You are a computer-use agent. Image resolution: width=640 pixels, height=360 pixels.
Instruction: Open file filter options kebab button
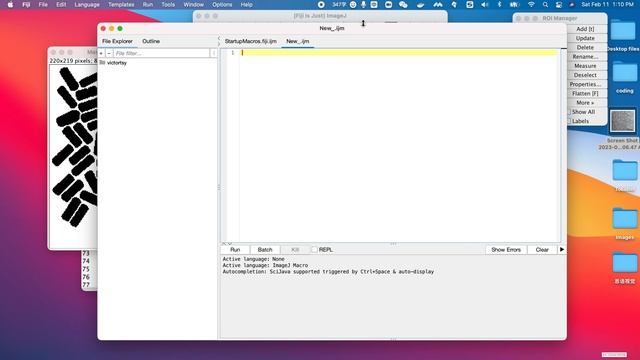tap(213, 53)
